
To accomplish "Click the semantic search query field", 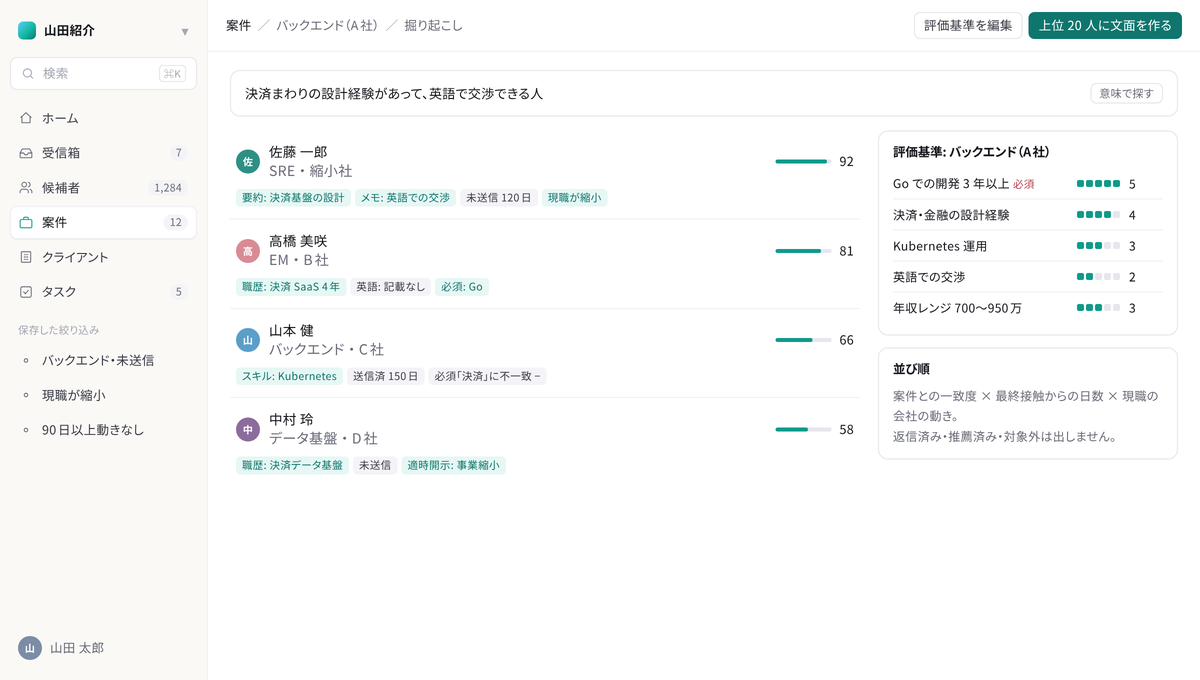I will coord(704,93).
